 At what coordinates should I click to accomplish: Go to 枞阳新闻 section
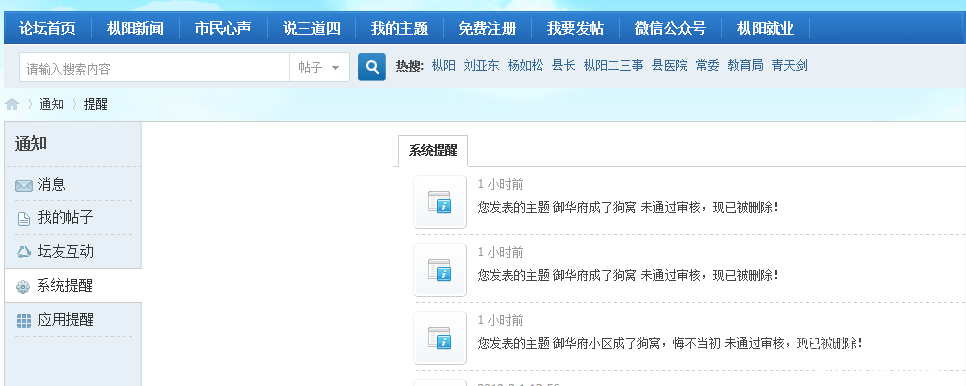pyautogui.click(x=135, y=28)
